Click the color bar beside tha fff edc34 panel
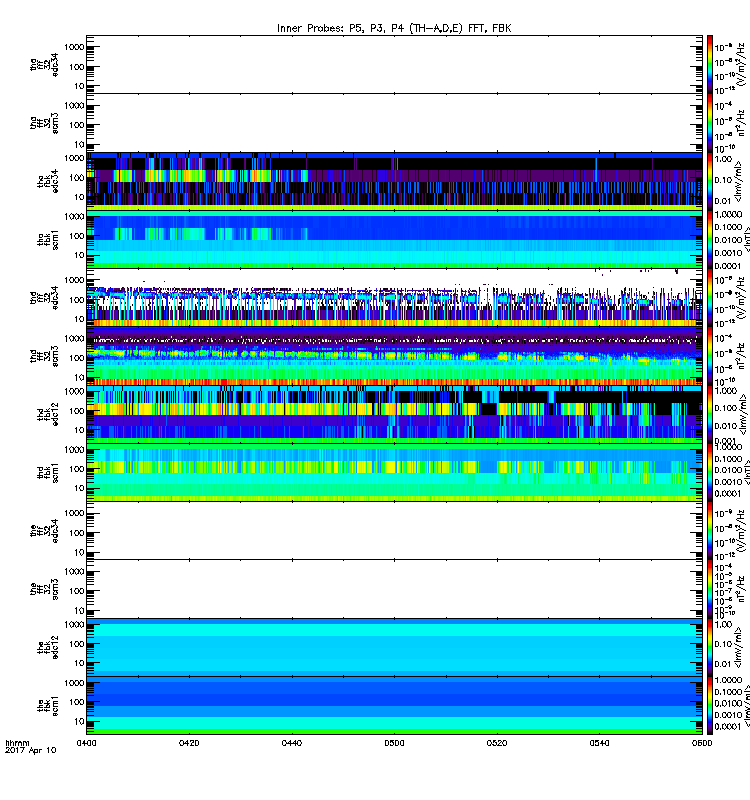This screenshot has width=750, height=800. 710,64
